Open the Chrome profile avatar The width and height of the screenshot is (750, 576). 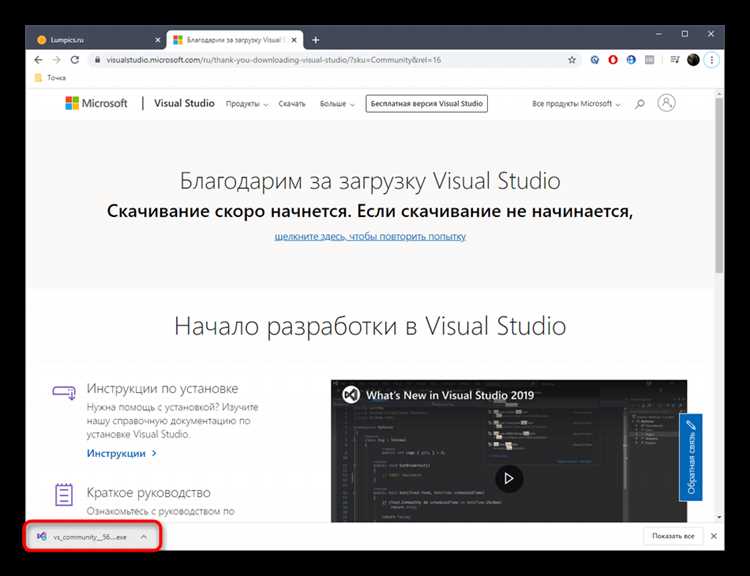coord(693,60)
